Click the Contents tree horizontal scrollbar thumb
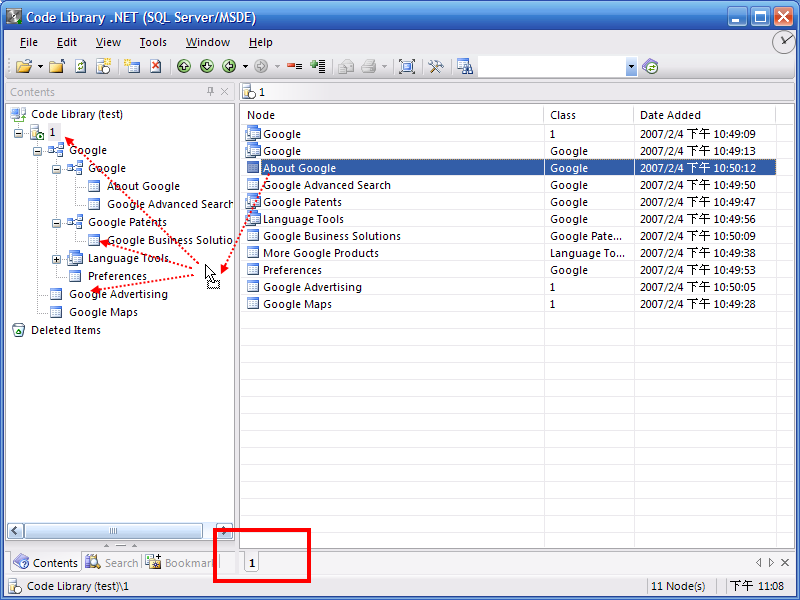 [113, 531]
